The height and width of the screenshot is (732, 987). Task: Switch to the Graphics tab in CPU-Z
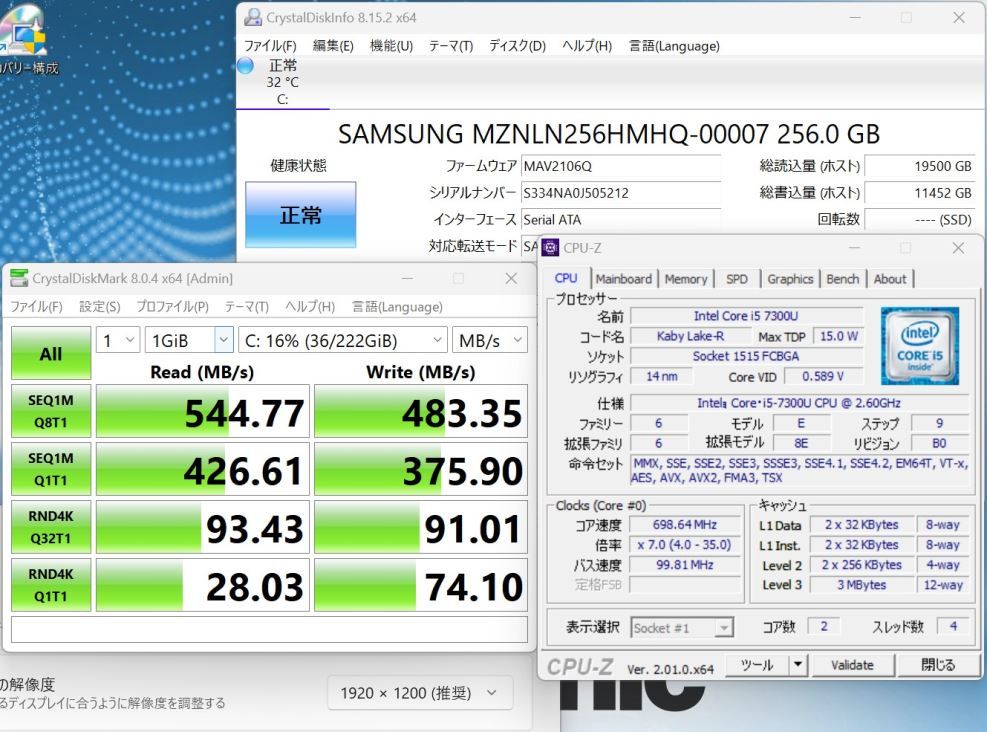pyautogui.click(x=790, y=279)
